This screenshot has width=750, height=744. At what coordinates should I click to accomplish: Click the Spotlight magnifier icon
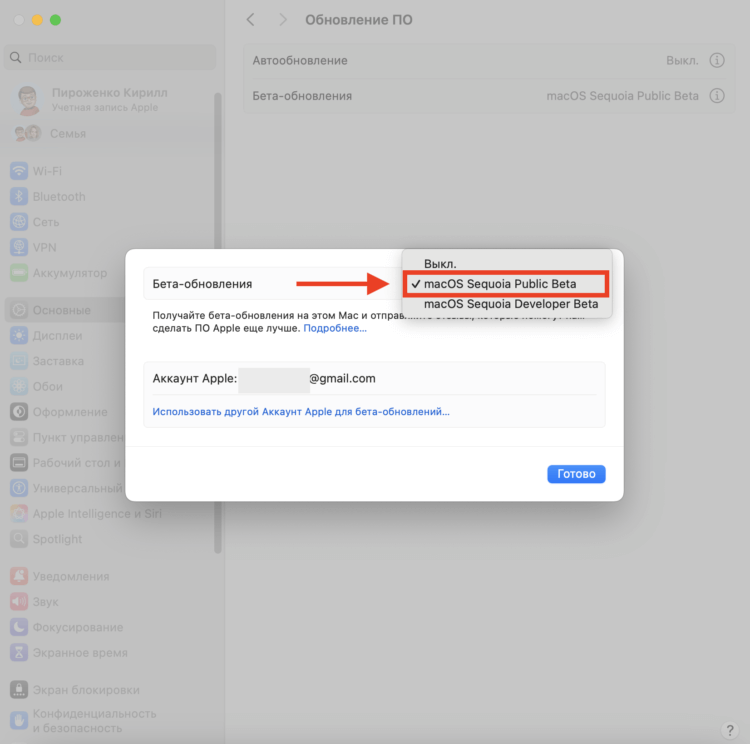[19, 539]
